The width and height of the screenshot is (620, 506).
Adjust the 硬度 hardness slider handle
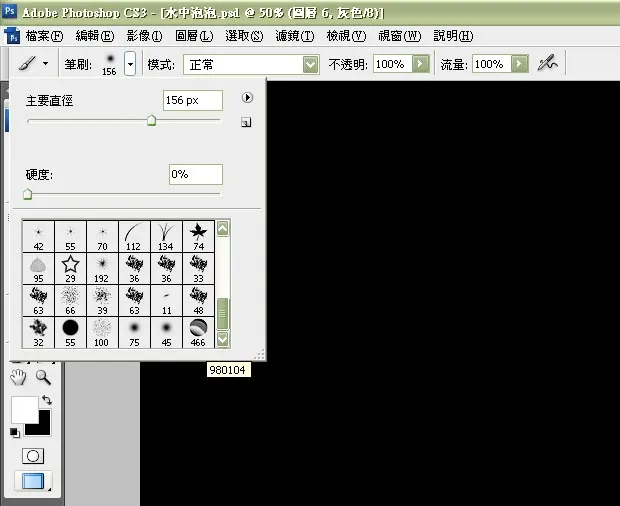pos(27,194)
